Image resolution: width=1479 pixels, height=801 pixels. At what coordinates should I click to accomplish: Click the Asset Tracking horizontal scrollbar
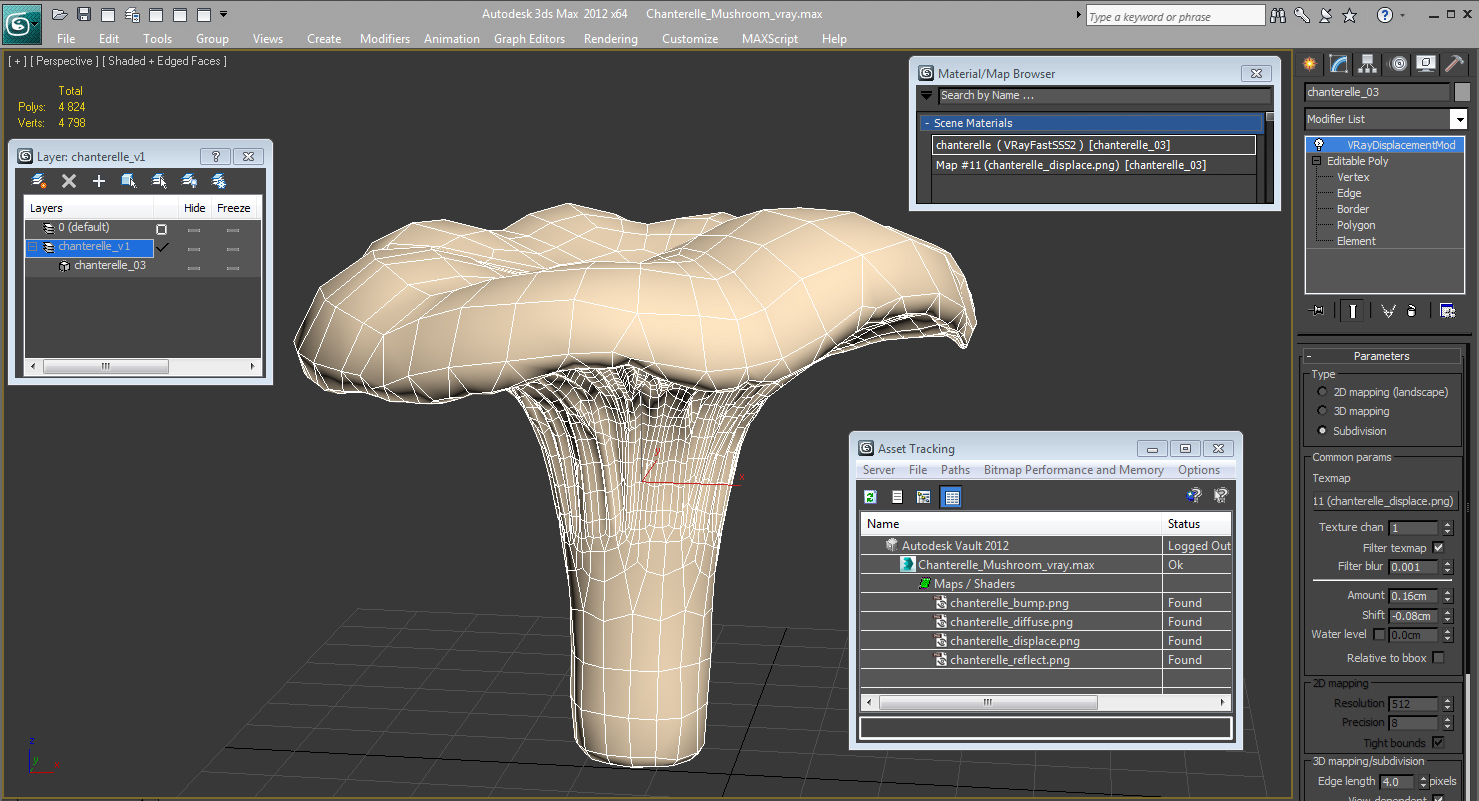[1045, 703]
